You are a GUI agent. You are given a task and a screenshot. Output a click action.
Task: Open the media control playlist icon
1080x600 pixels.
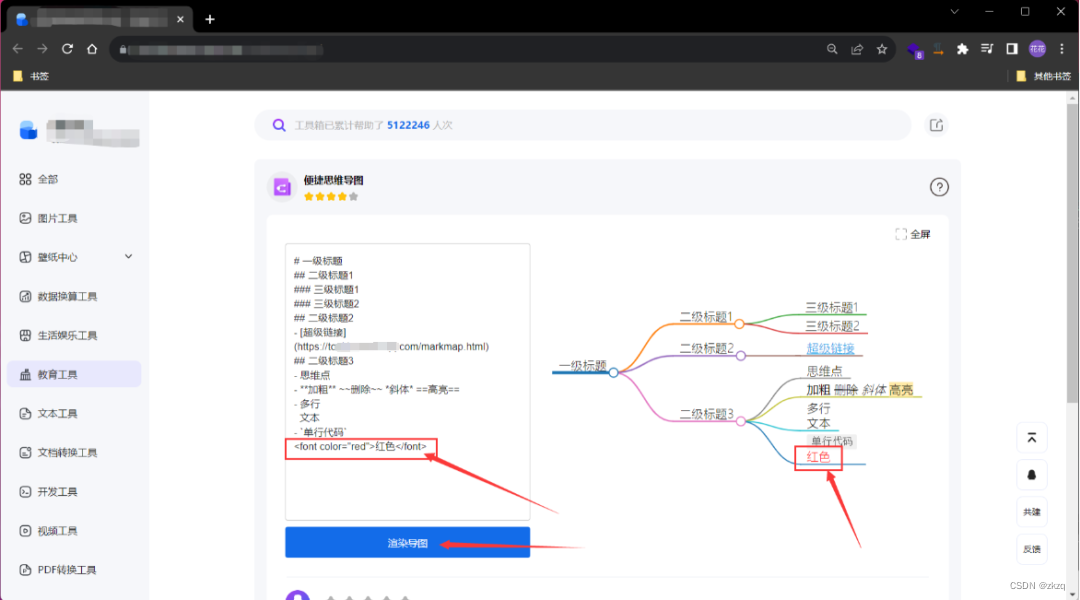tap(987, 49)
